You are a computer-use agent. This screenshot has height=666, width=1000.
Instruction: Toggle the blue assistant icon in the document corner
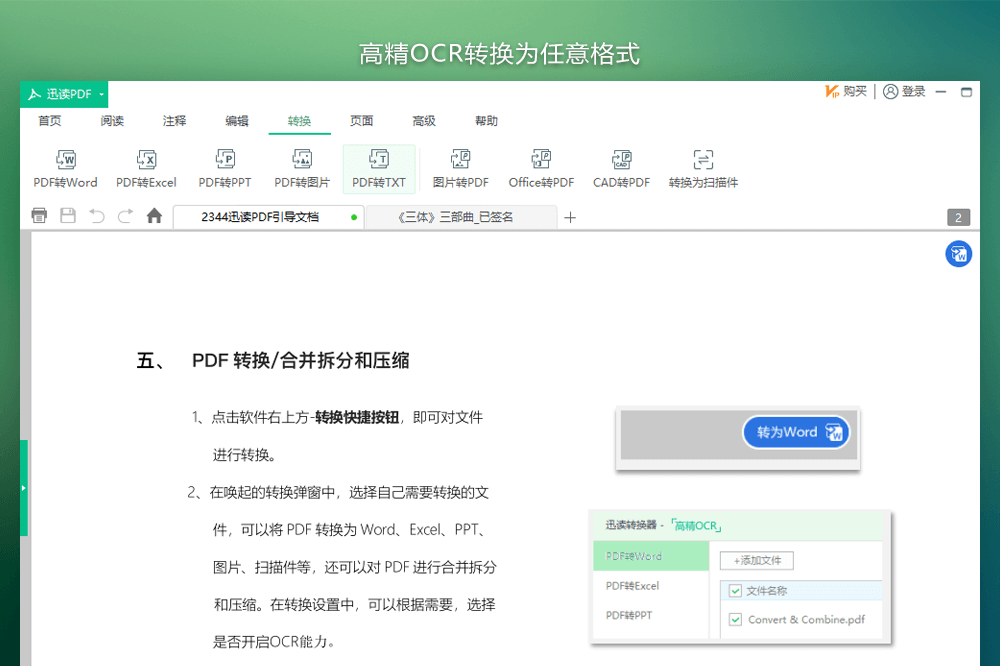[958, 254]
